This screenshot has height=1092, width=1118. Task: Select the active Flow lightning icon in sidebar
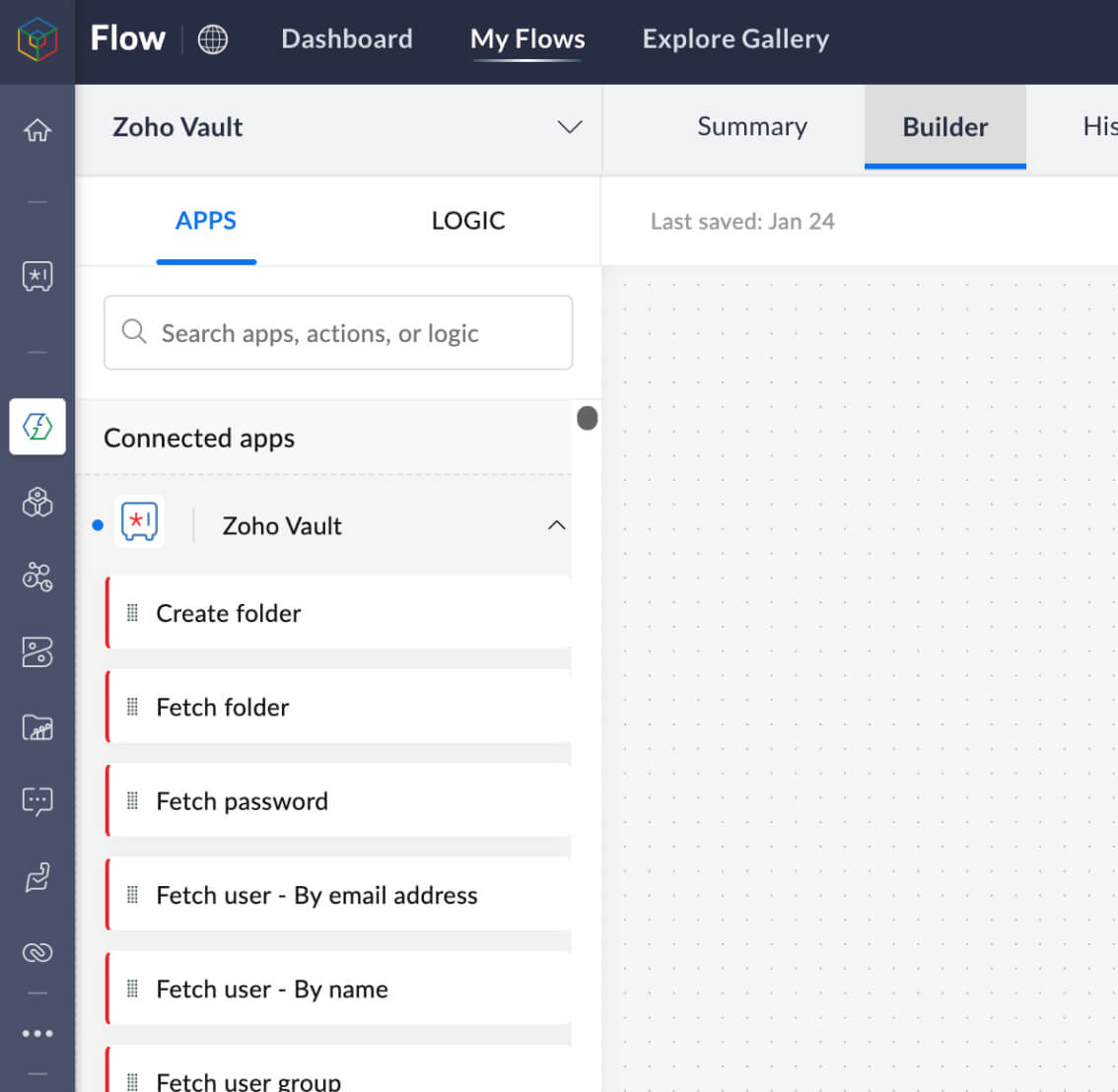[x=37, y=426]
